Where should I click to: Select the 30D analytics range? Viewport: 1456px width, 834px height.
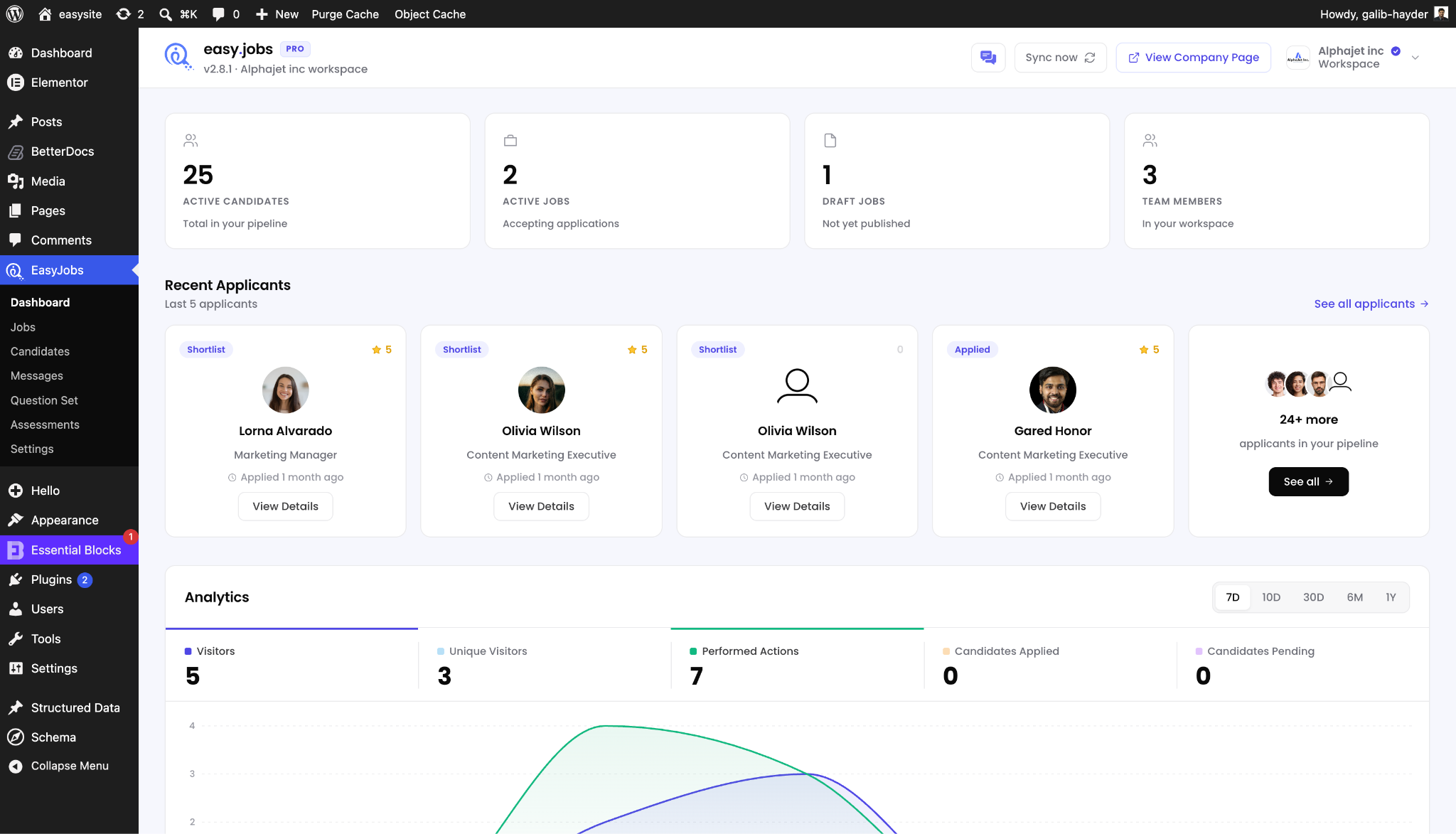[x=1313, y=597]
